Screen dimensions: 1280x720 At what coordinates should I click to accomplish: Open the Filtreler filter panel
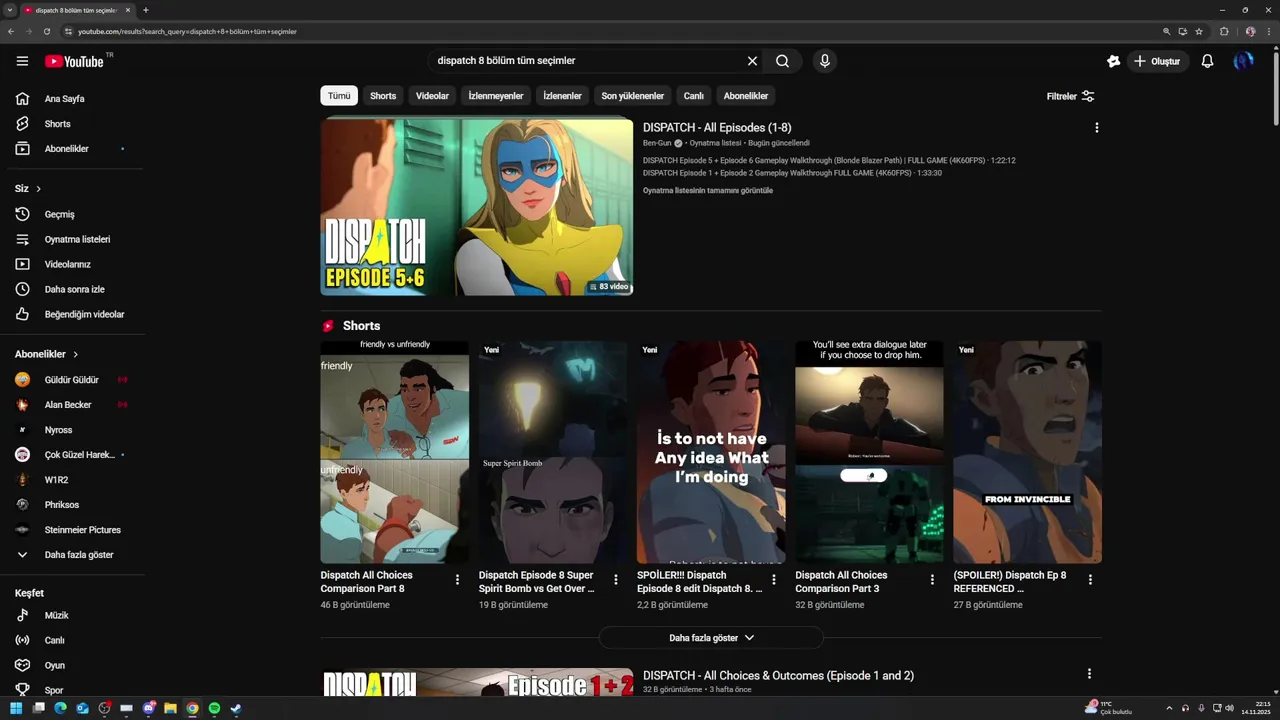[x=1070, y=96]
